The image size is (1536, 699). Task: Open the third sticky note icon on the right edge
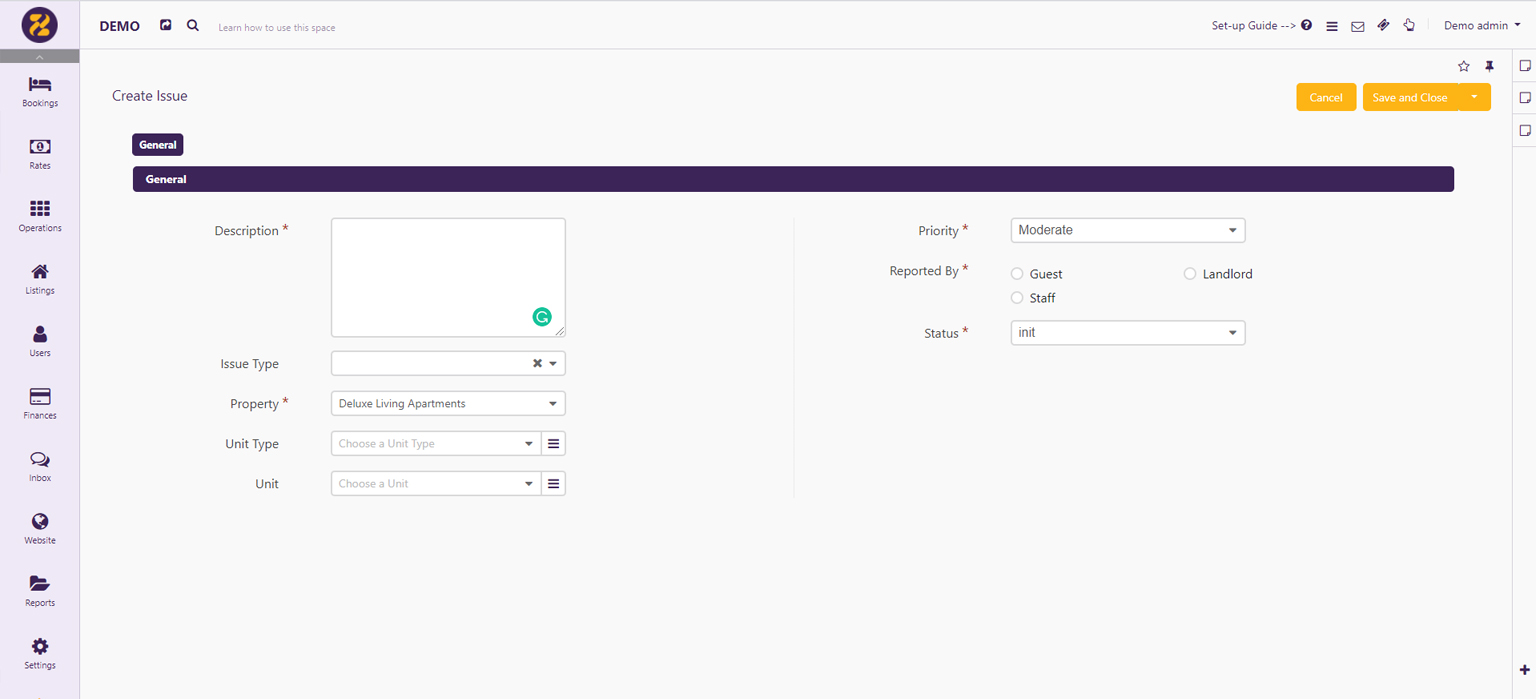coord(1525,130)
